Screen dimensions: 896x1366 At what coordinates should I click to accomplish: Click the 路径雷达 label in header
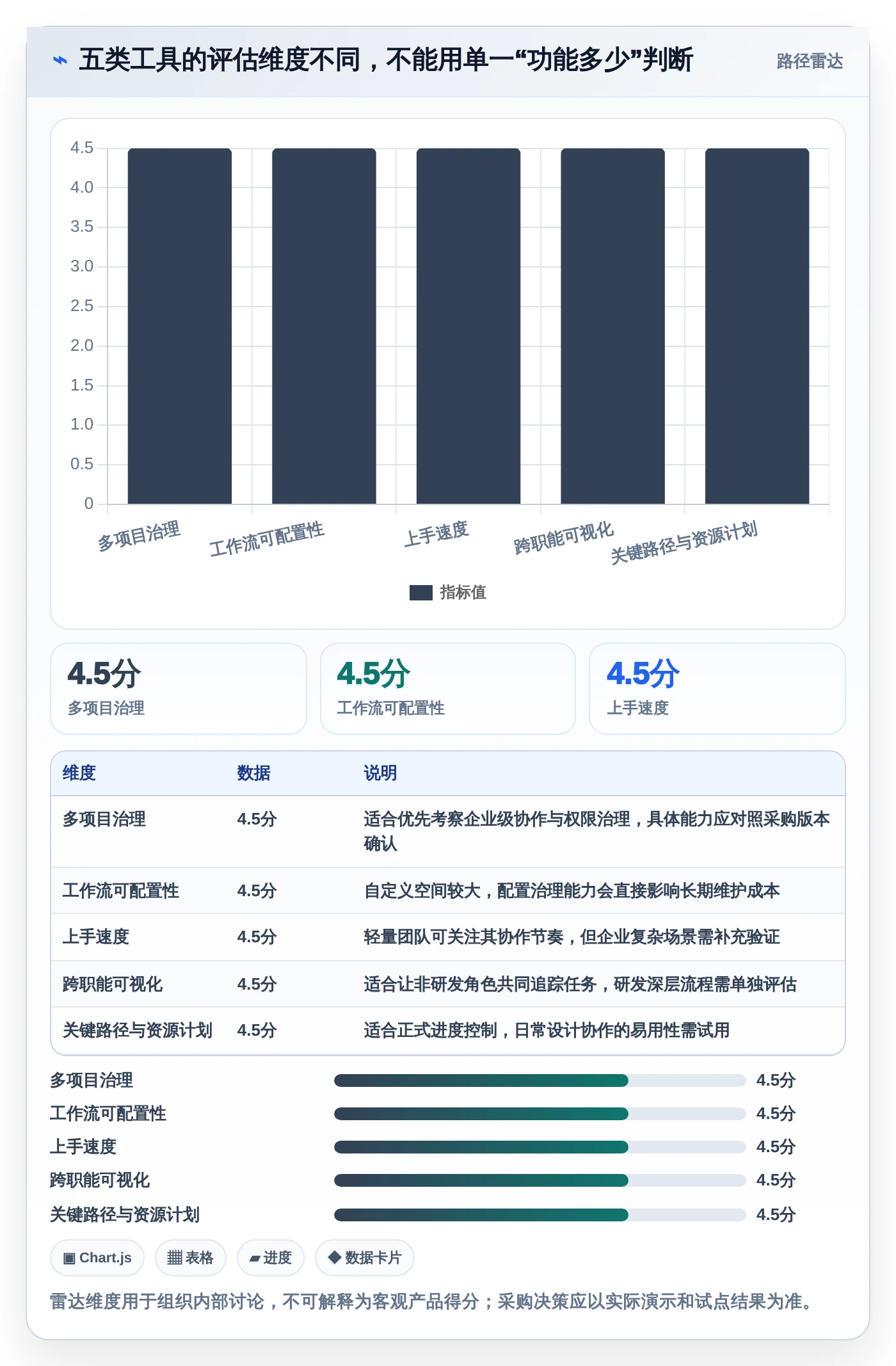click(x=810, y=61)
